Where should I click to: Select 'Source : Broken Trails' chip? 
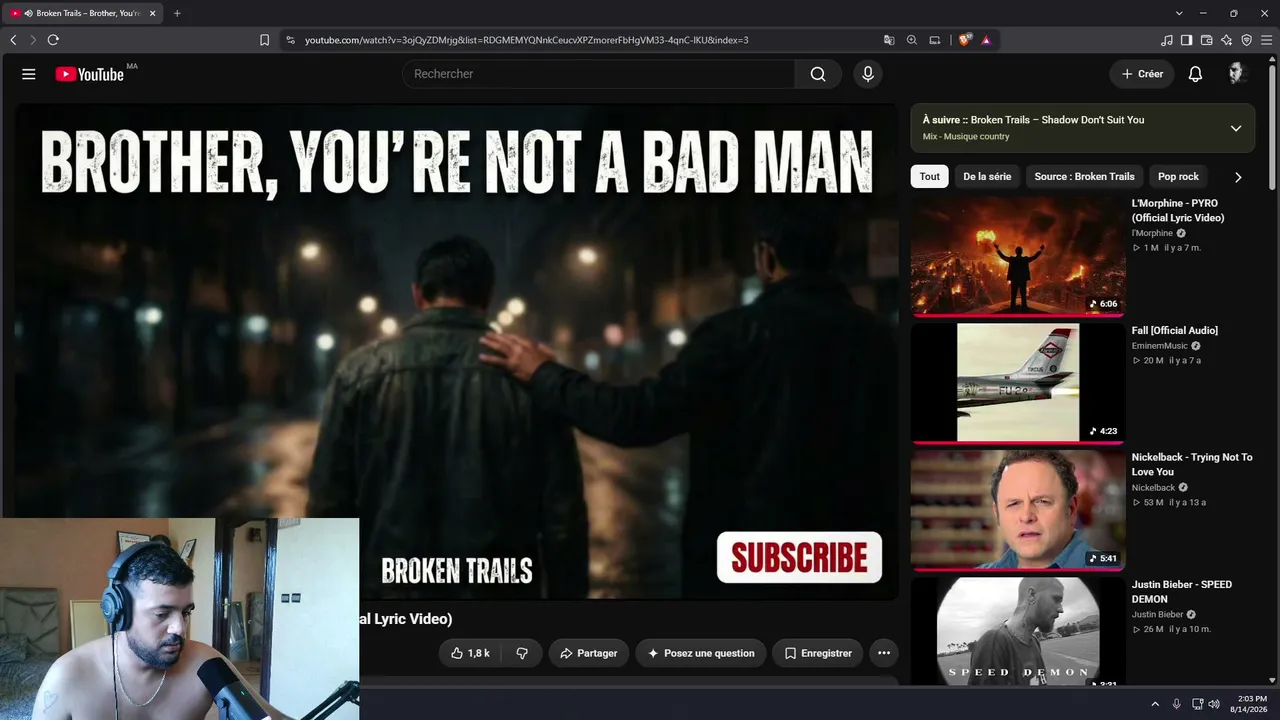1084,177
